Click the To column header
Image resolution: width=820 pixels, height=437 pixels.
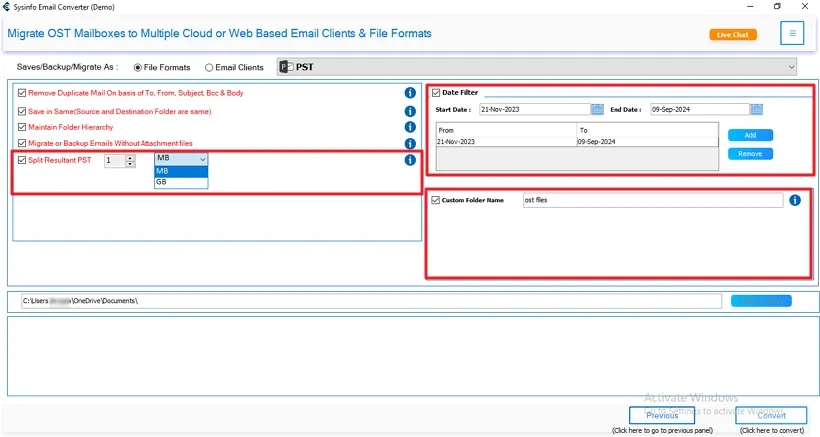coord(647,130)
